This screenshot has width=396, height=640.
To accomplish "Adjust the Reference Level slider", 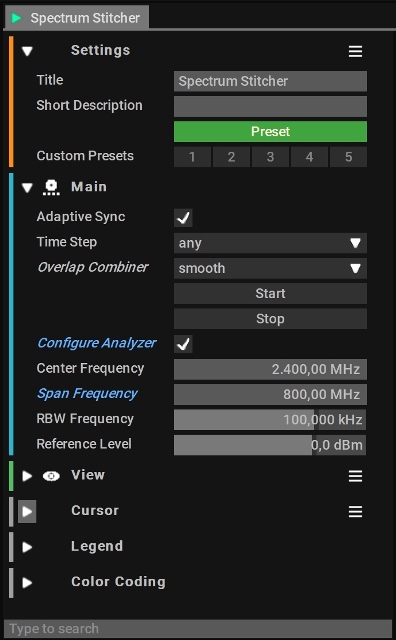I will pos(270,445).
